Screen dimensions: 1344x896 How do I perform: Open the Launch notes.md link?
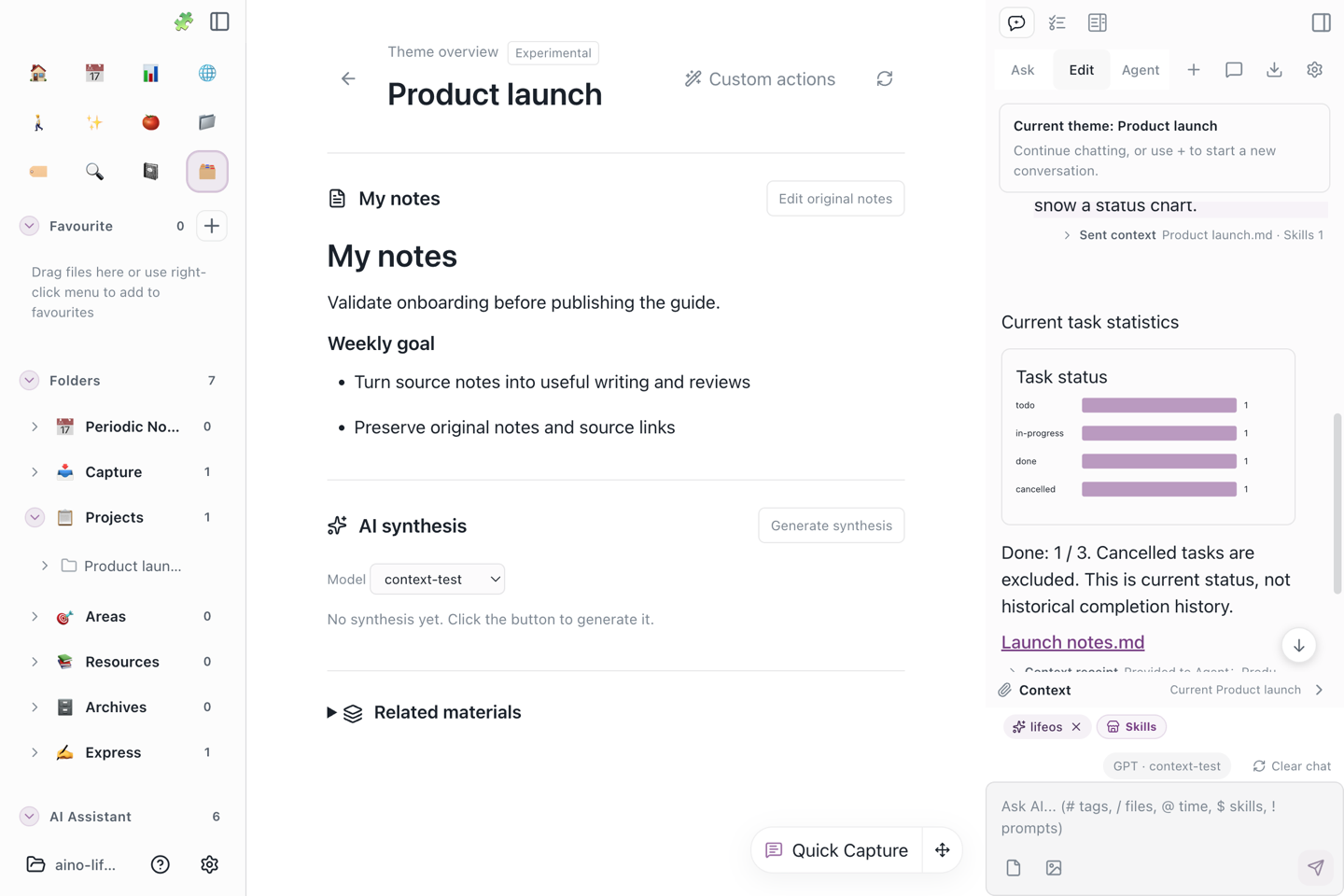pos(1072,642)
